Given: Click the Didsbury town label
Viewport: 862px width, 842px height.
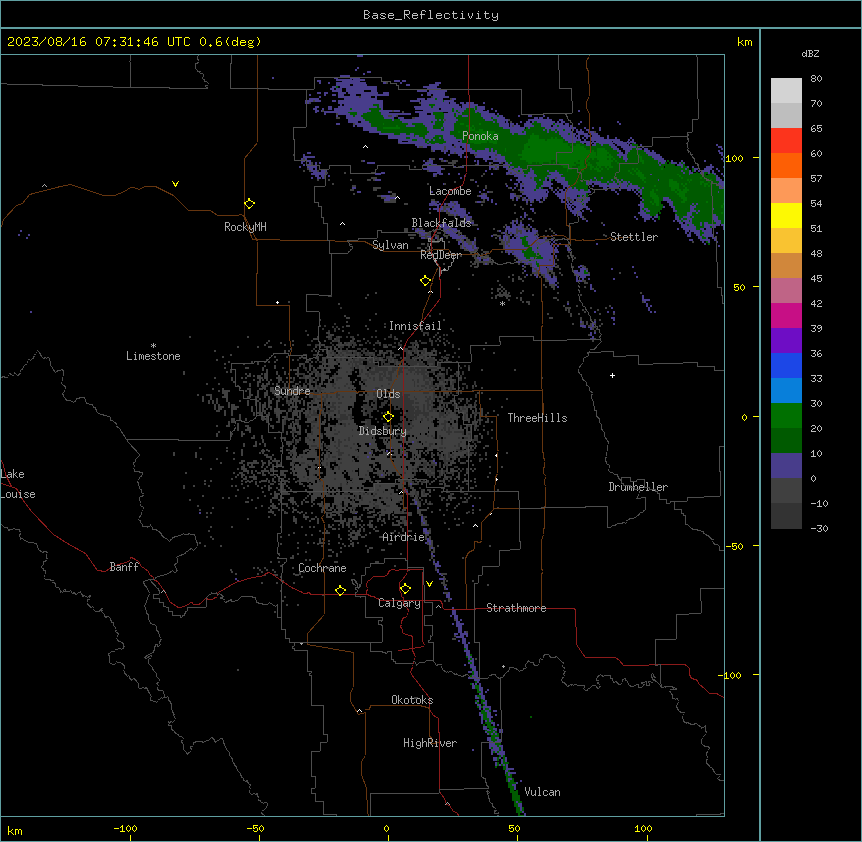Looking at the screenshot, I should tap(383, 431).
